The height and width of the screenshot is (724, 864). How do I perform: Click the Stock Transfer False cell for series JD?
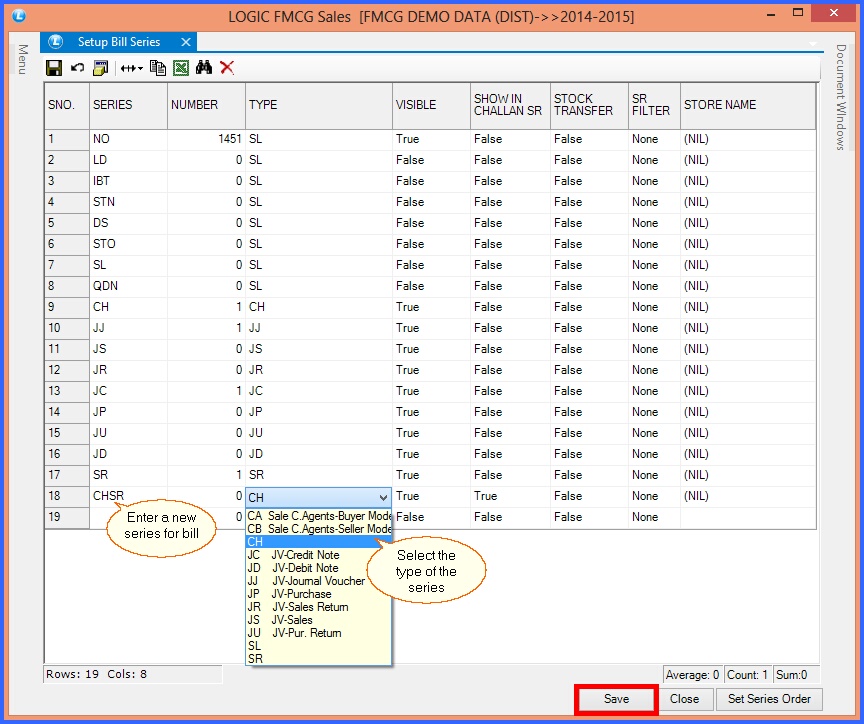tap(589, 454)
